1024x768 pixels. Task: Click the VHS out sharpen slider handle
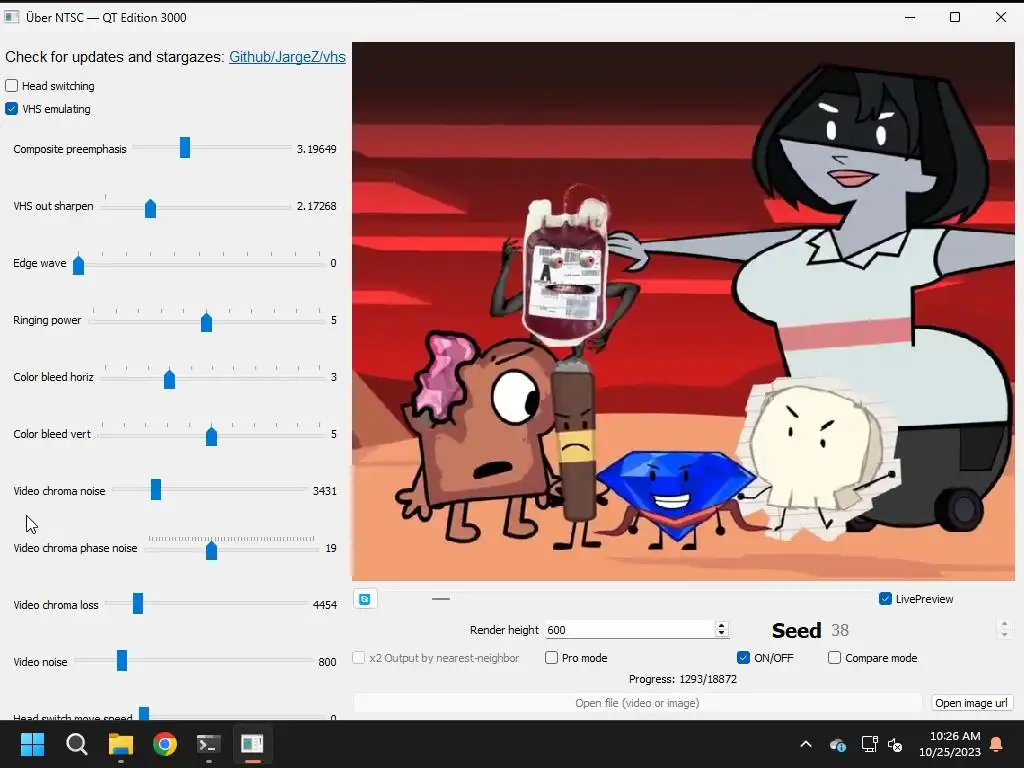150,208
